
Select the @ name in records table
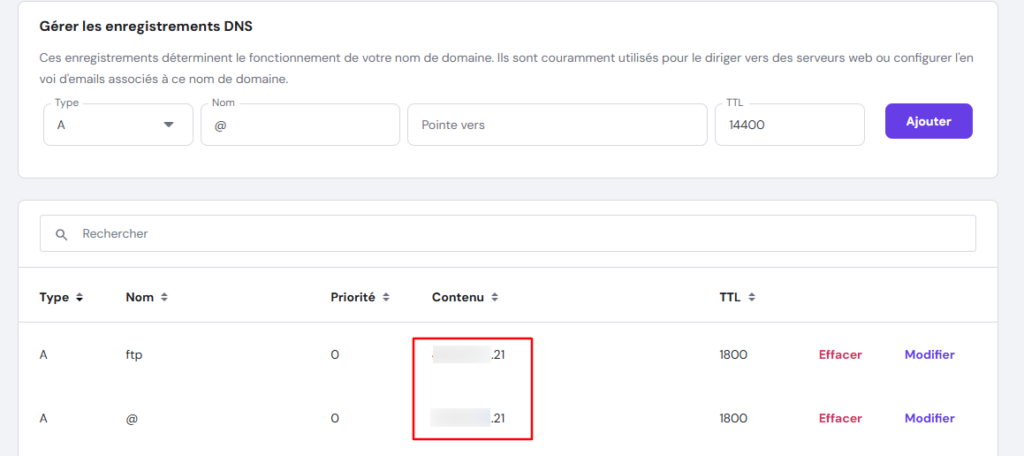(x=131, y=419)
